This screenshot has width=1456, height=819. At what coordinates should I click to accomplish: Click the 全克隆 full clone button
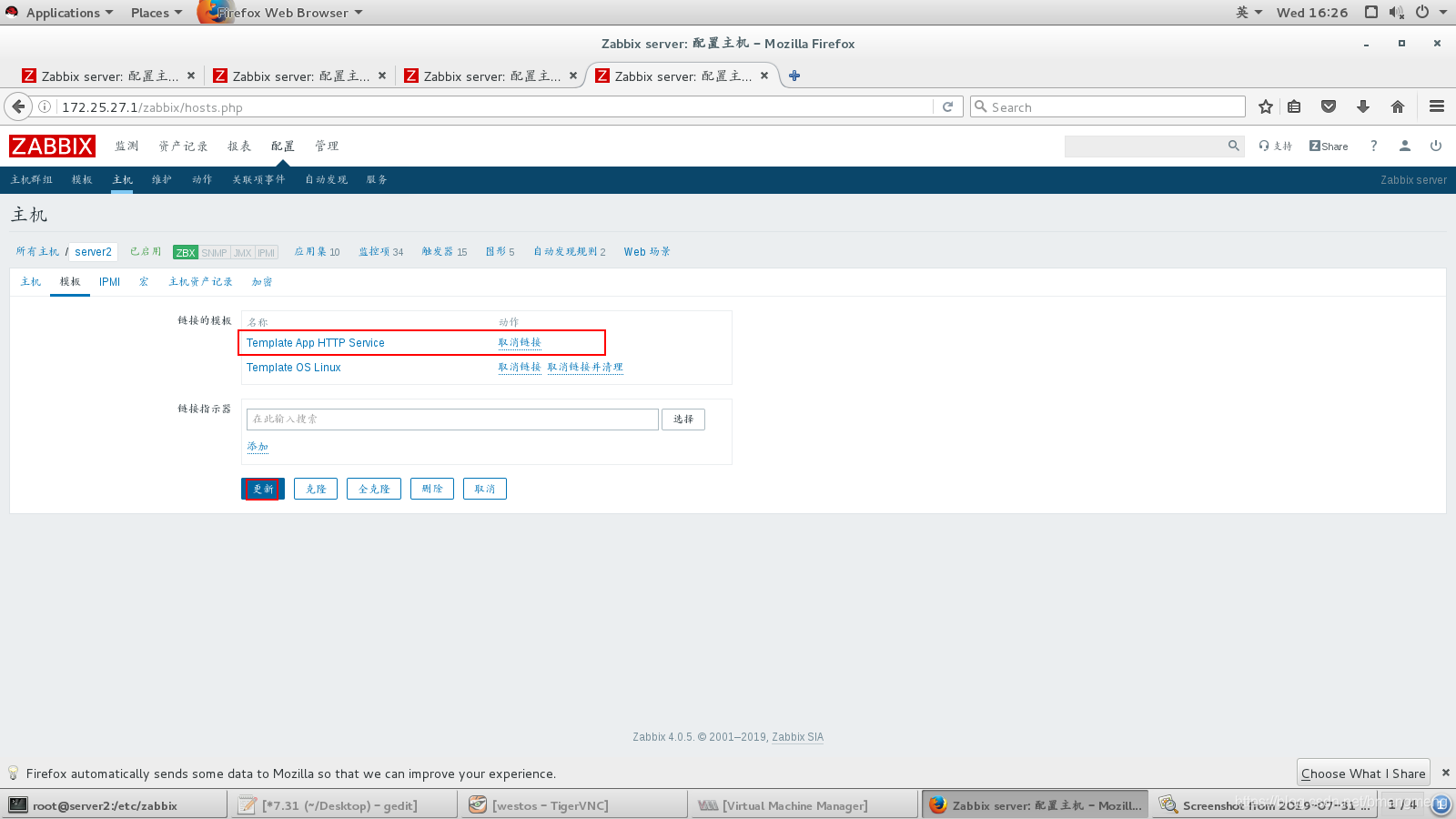coord(374,489)
